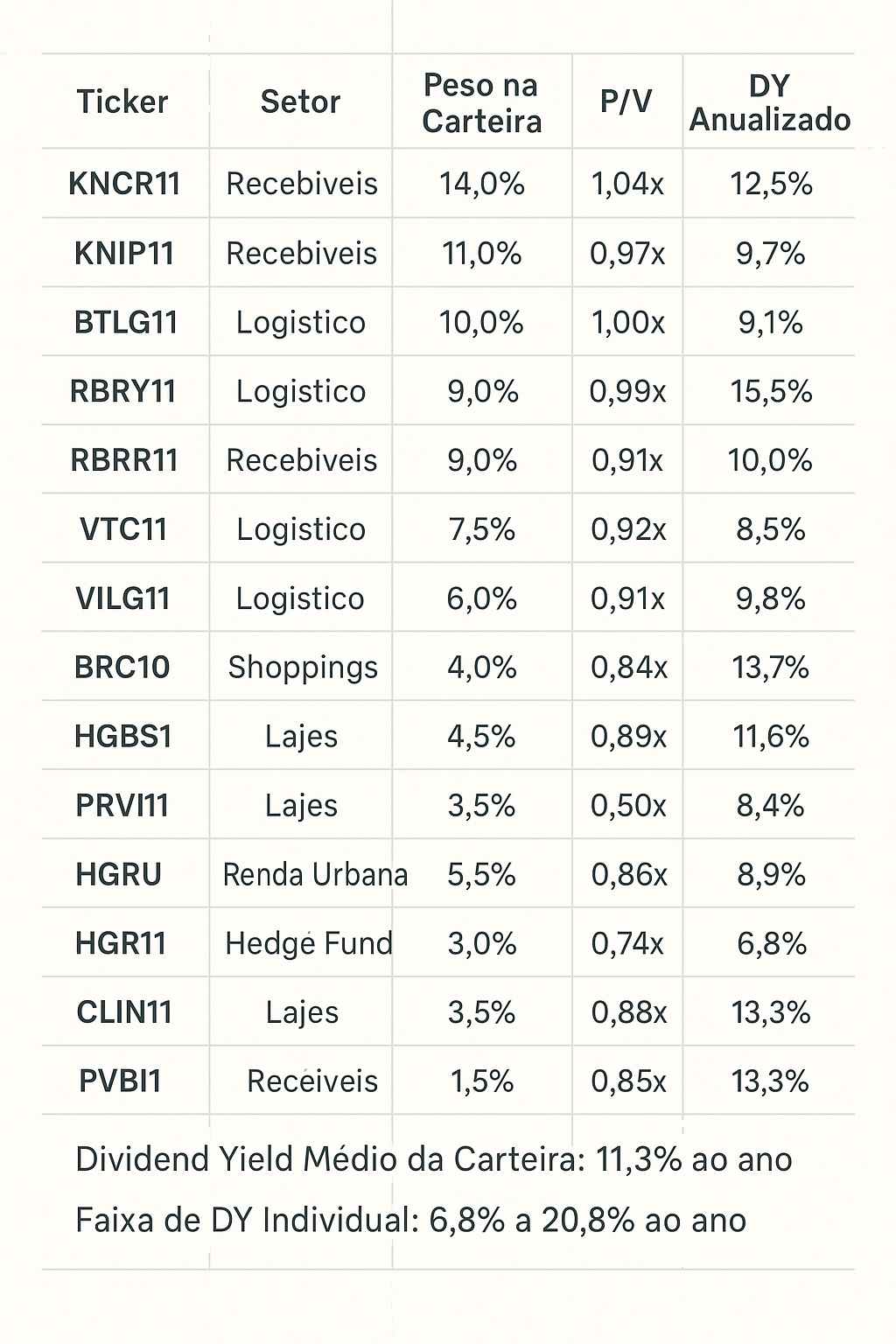This screenshot has width=896, height=1344.
Task: Click the PVBI1 weight value 1,5%
Action: (x=482, y=1082)
